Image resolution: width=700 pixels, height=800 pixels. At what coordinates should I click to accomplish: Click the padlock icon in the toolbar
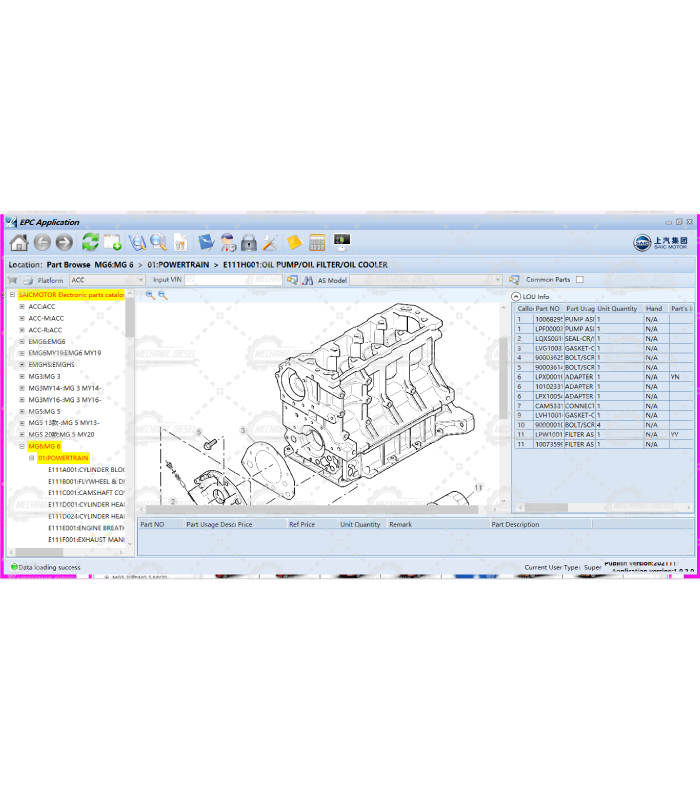[249, 243]
